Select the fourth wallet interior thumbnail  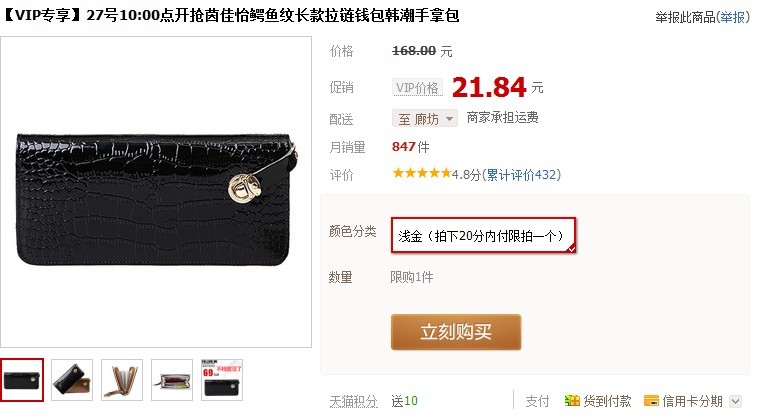172,380
